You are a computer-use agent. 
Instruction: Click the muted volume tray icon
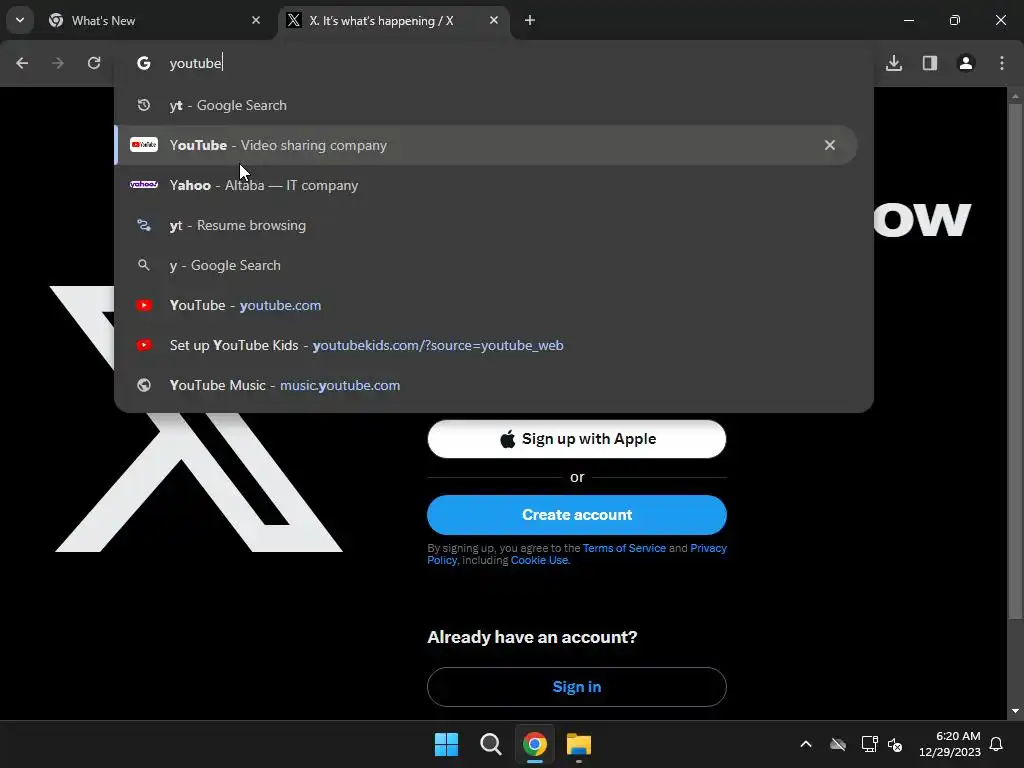tap(895, 744)
